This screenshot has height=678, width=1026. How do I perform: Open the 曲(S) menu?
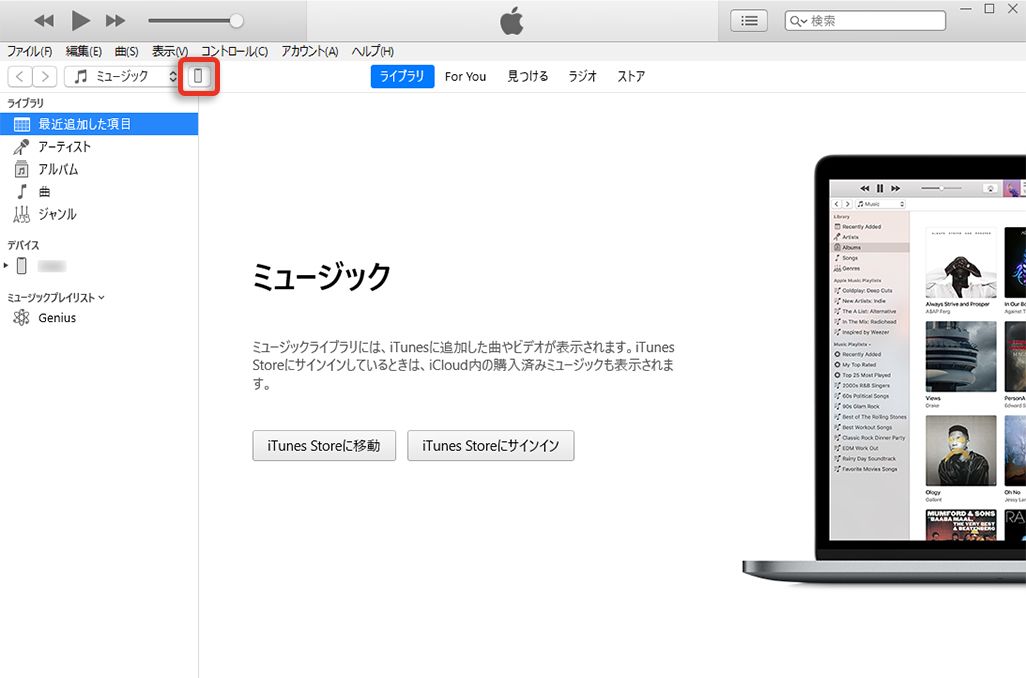[126, 51]
